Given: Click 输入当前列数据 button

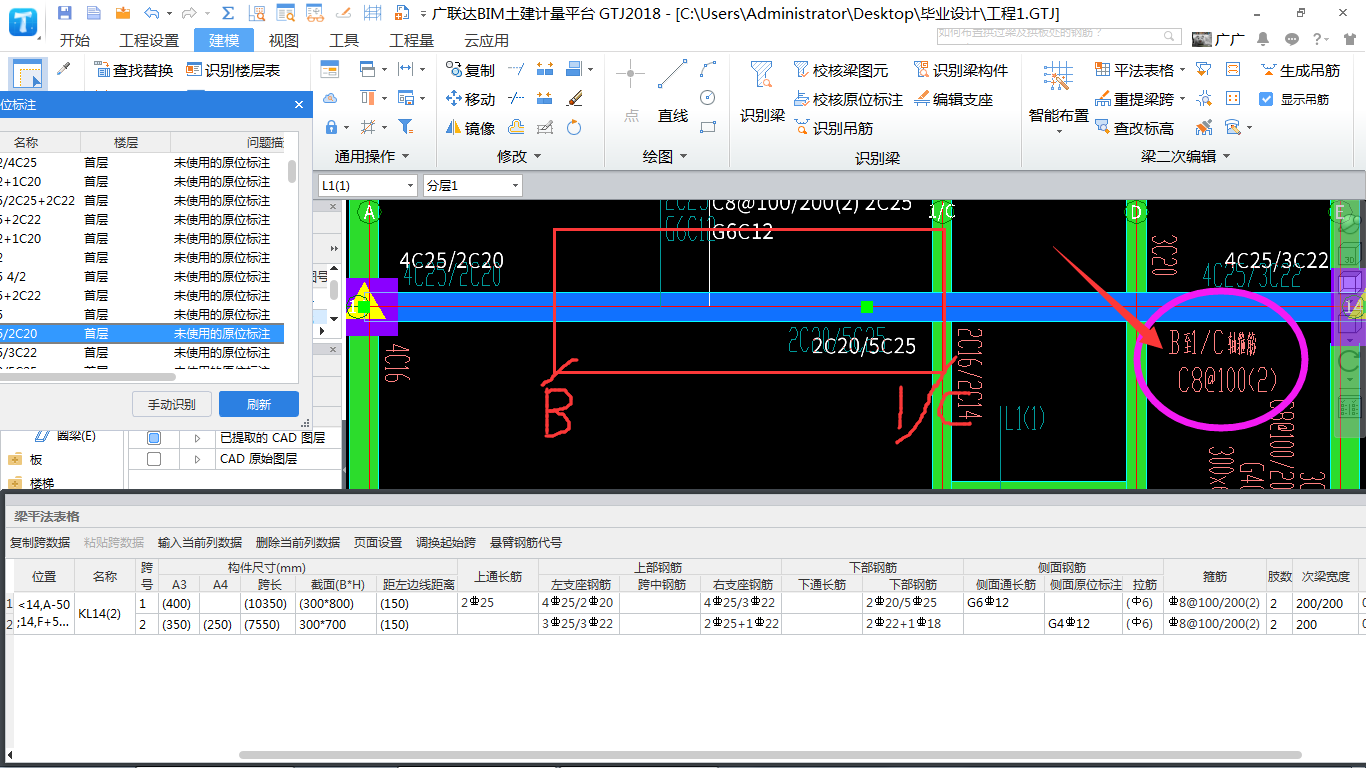Looking at the screenshot, I should click(x=200, y=543).
